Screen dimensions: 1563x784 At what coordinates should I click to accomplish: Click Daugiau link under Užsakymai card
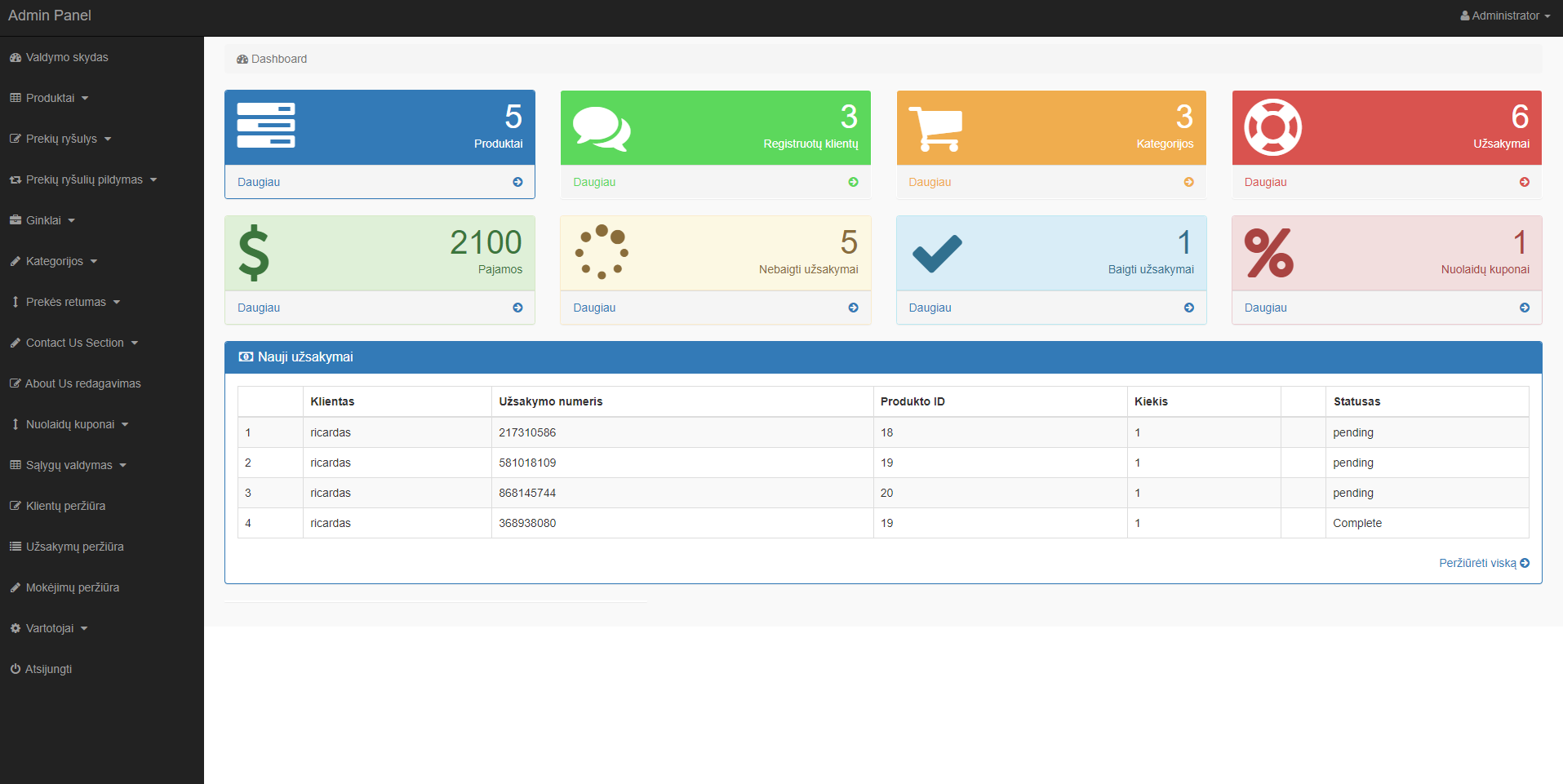[x=1265, y=182]
